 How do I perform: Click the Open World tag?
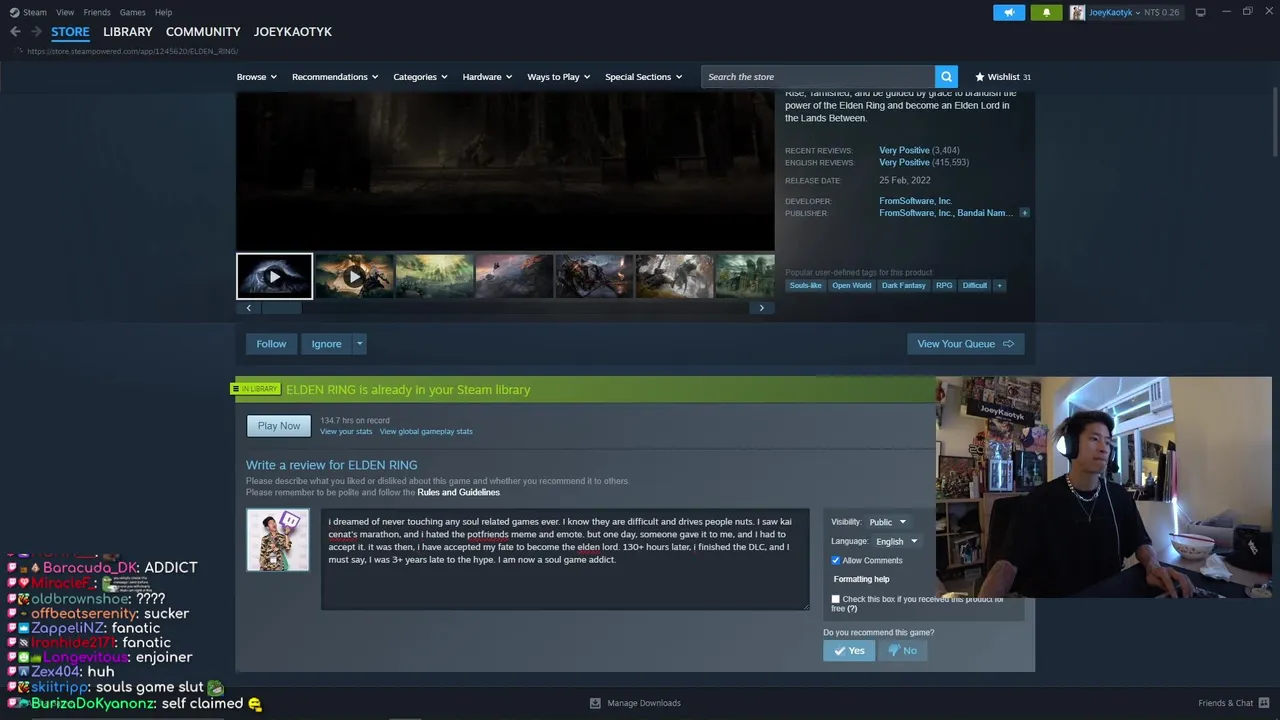(x=852, y=286)
